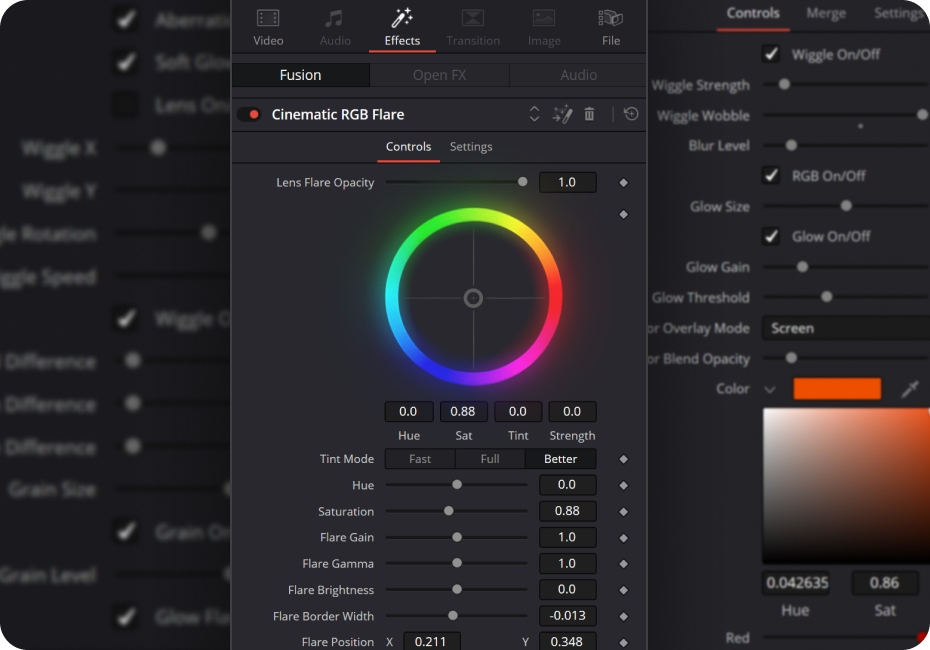This screenshot has height=650, width=930.
Task: Add keyframe on the Tint Mode row
Action: [x=623, y=459]
